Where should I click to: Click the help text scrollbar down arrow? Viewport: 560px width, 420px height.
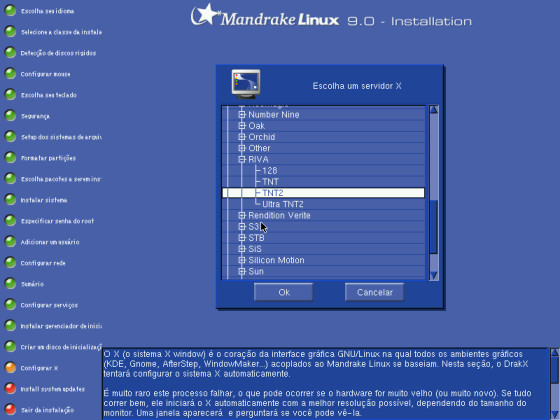[554, 415]
